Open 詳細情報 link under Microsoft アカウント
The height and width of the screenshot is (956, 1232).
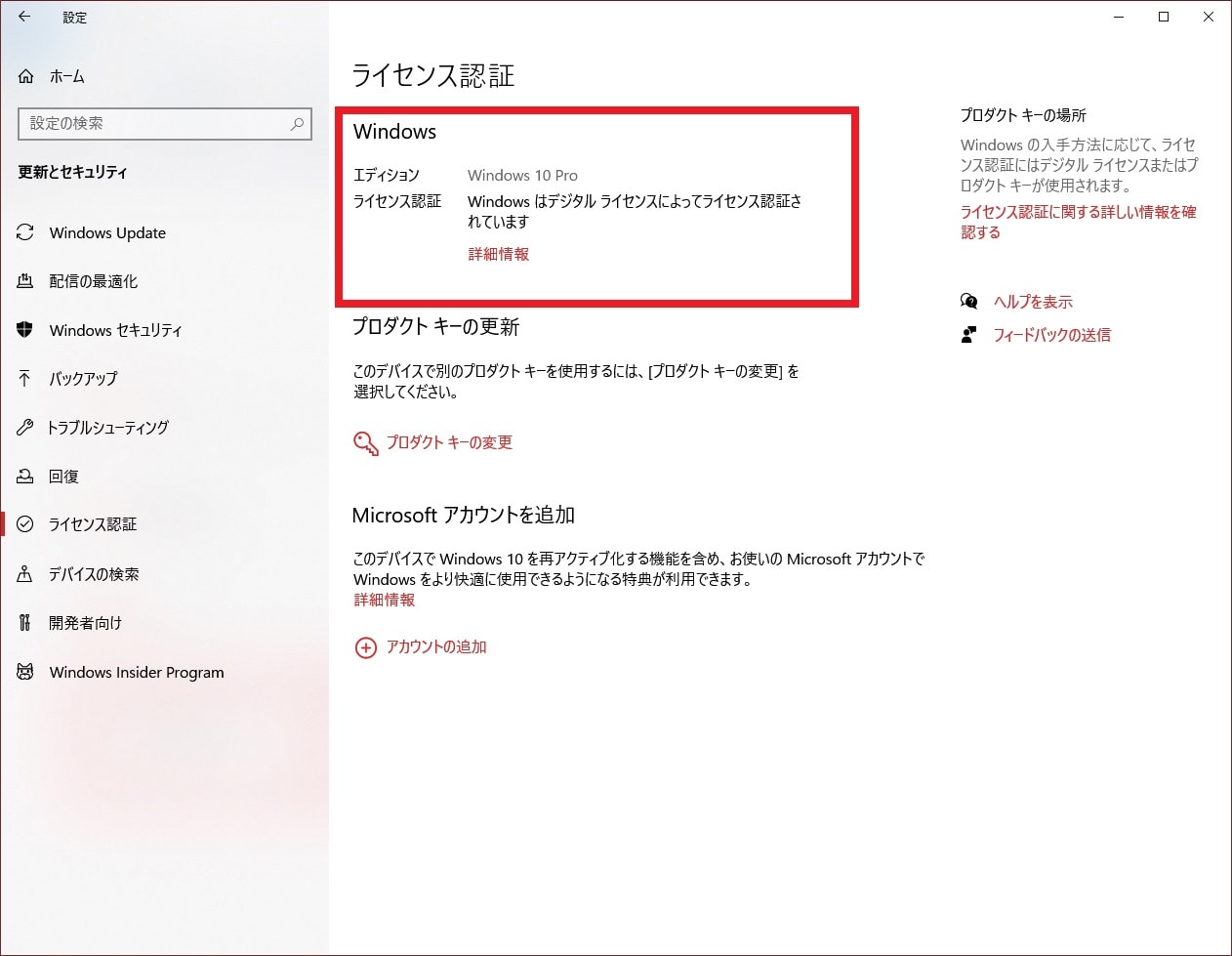point(385,600)
